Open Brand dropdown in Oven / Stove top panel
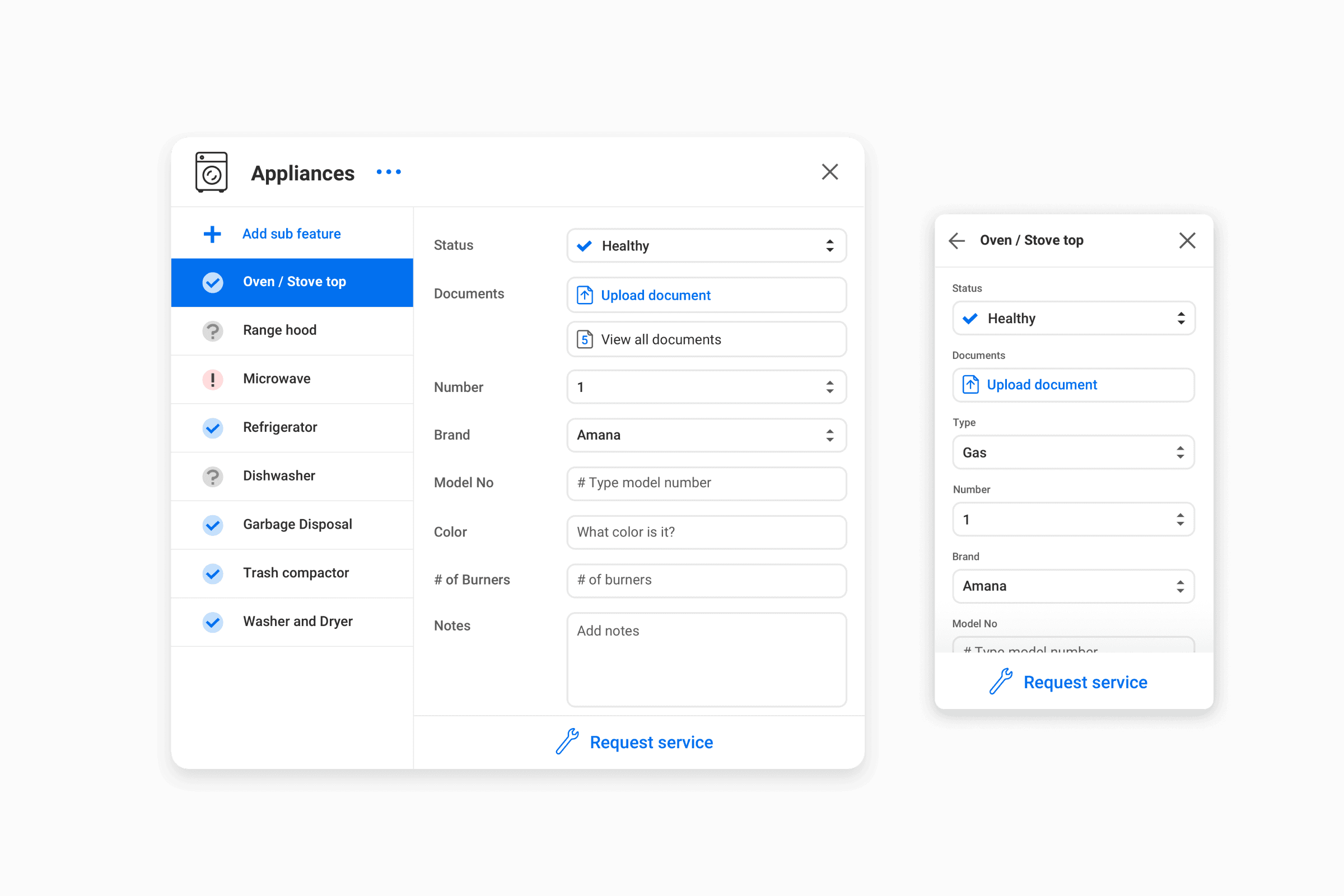Image resolution: width=1344 pixels, height=896 pixels. tap(1073, 586)
